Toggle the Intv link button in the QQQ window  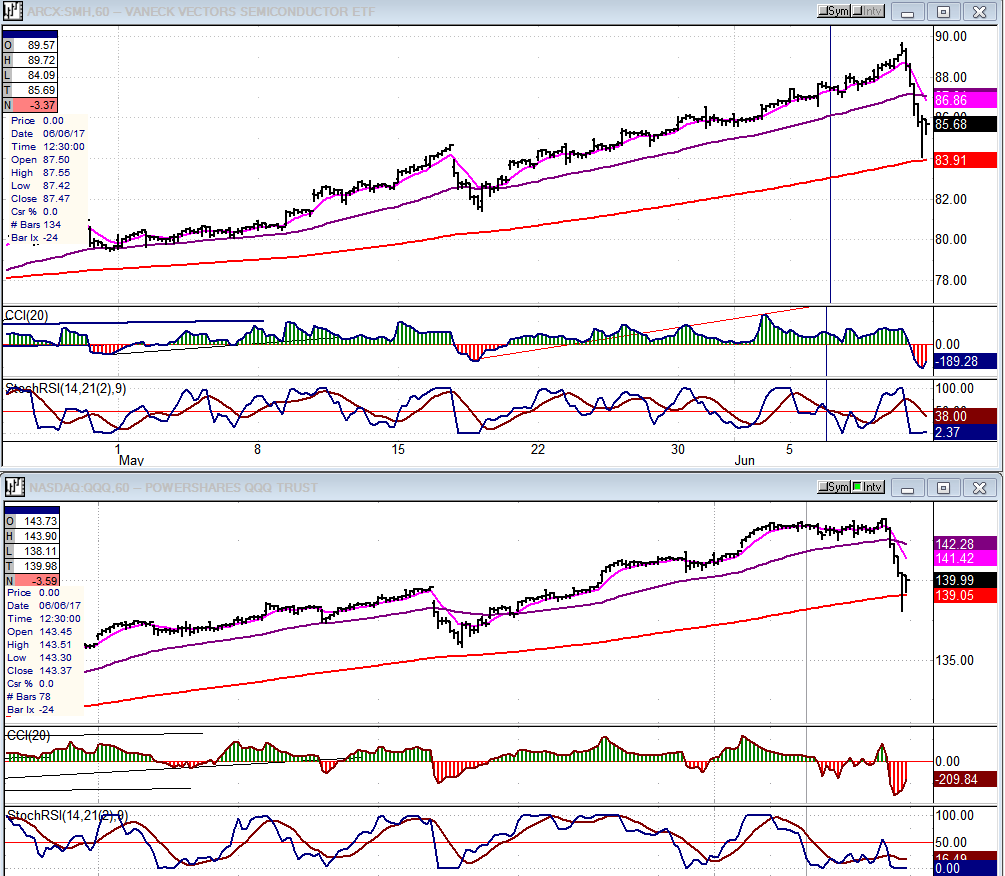(x=868, y=487)
